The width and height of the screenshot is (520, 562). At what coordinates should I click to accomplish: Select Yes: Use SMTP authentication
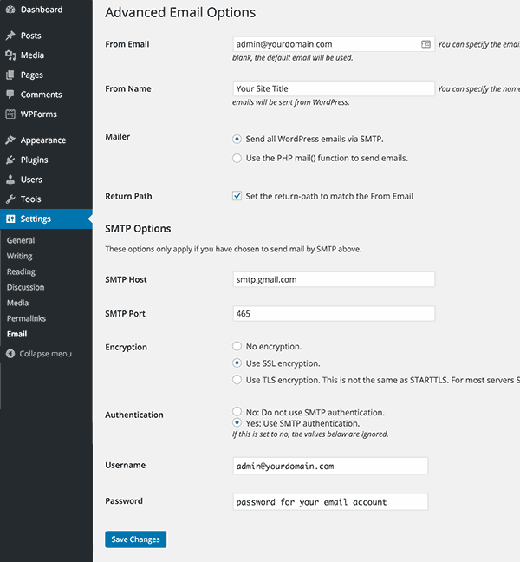tap(237, 423)
